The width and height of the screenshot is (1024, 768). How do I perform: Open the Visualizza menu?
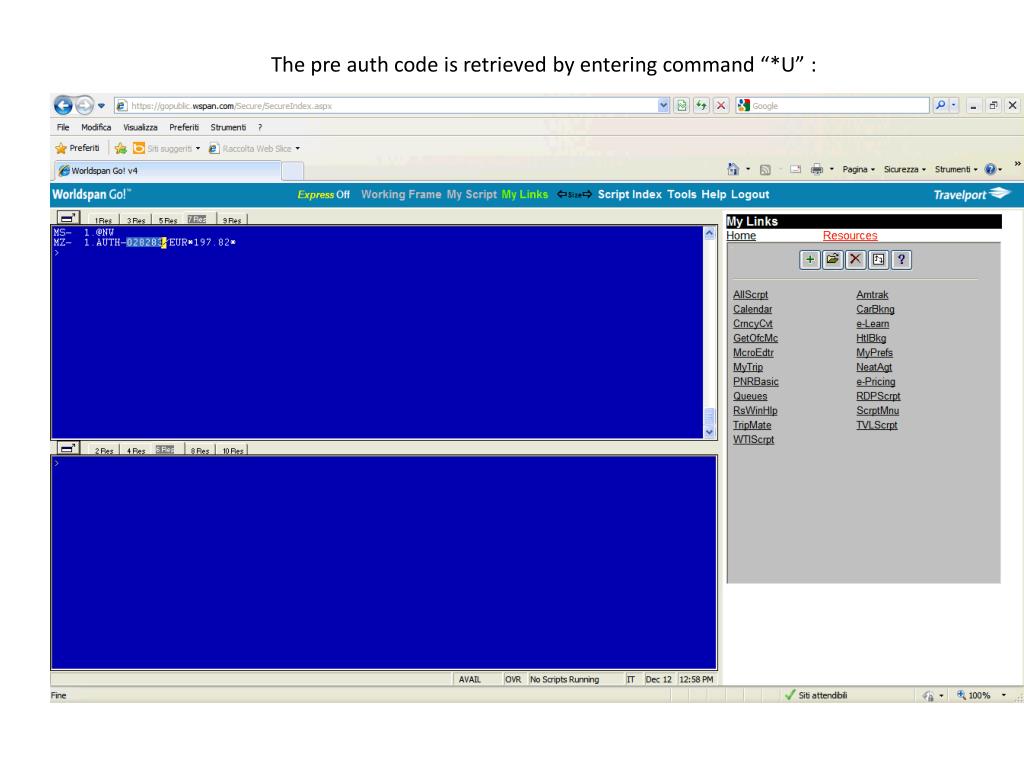[x=140, y=127]
